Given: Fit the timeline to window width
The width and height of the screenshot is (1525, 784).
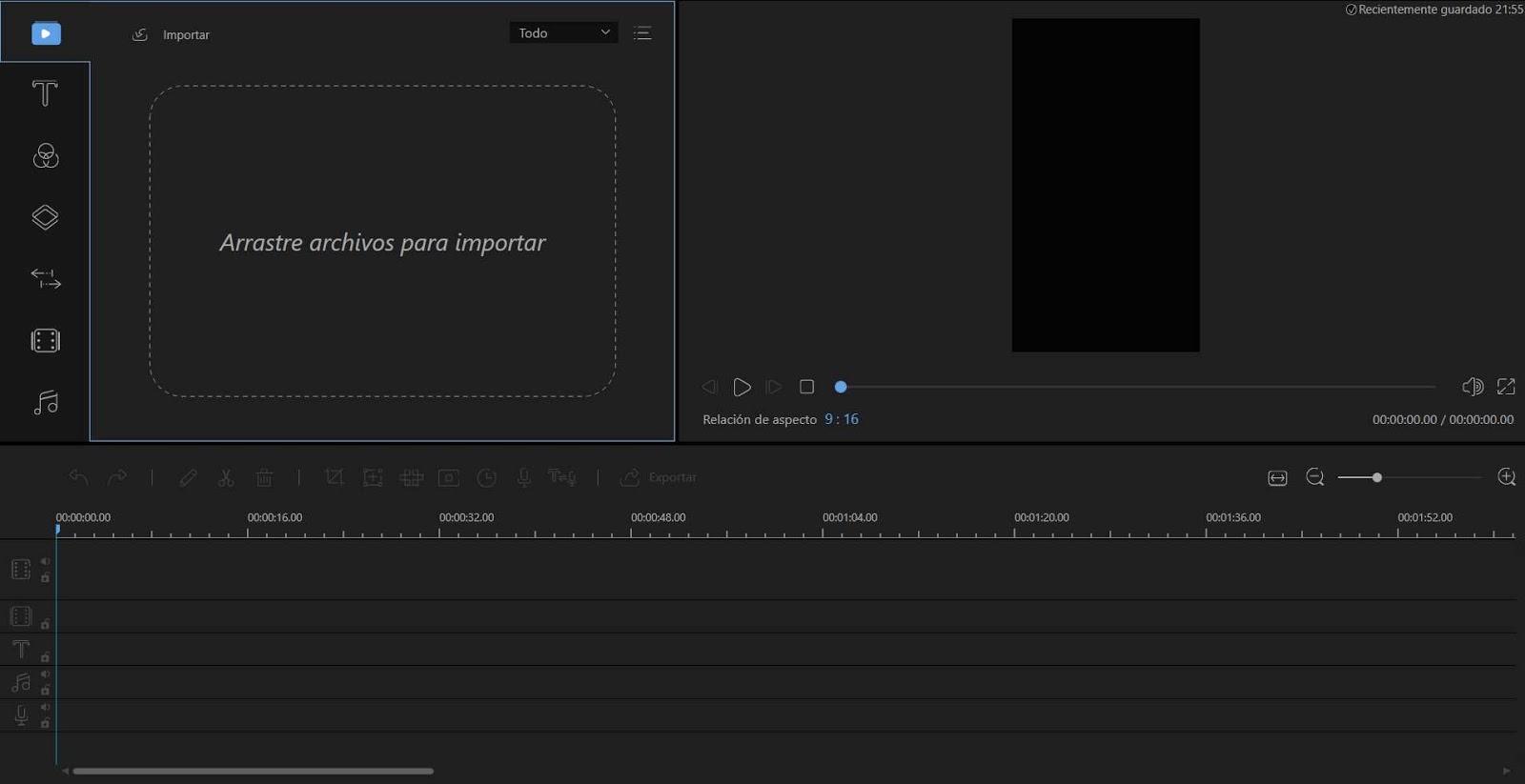Looking at the screenshot, I should tap(1277, 477).
